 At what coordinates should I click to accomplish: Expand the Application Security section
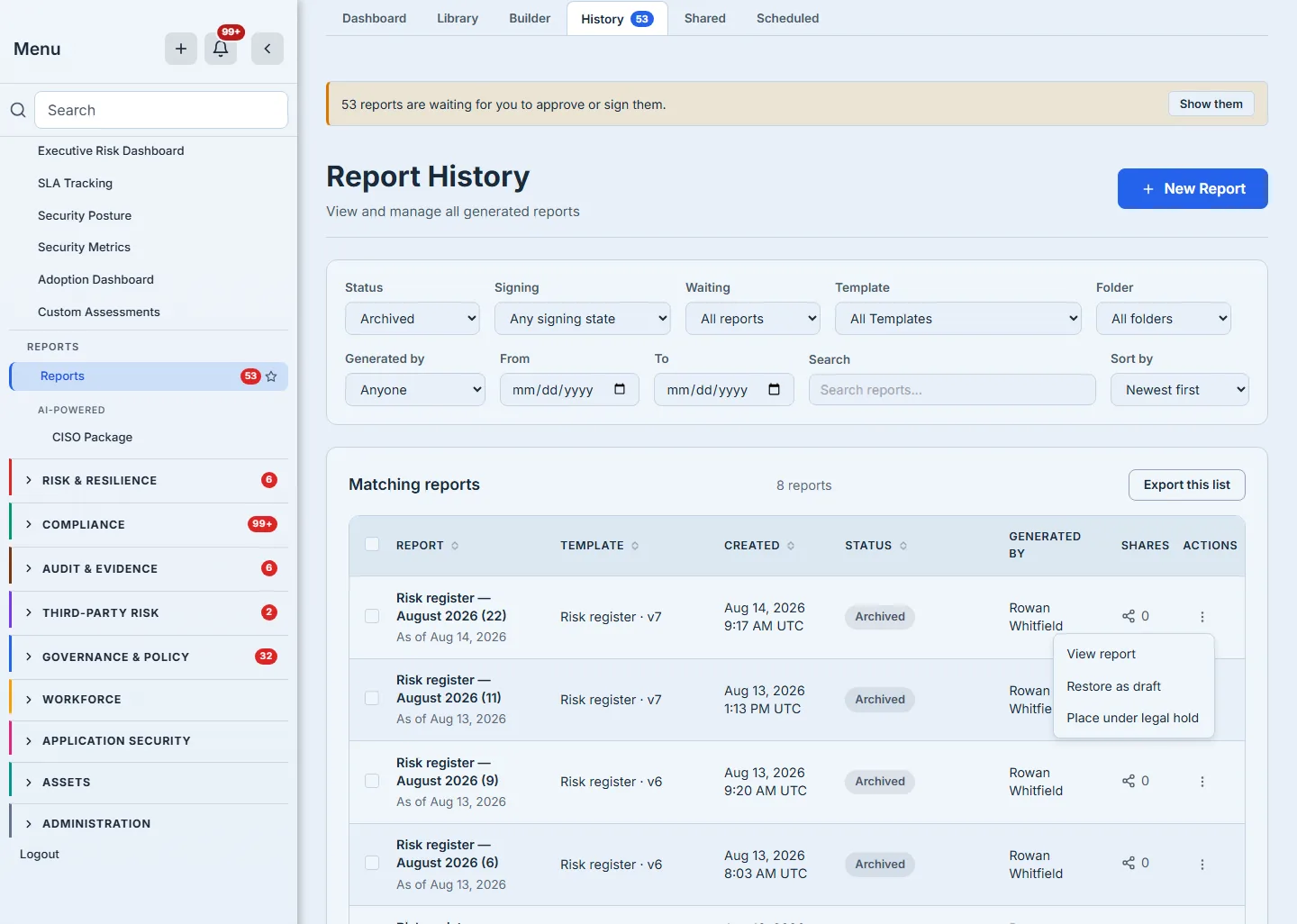(x=149, y=741)
